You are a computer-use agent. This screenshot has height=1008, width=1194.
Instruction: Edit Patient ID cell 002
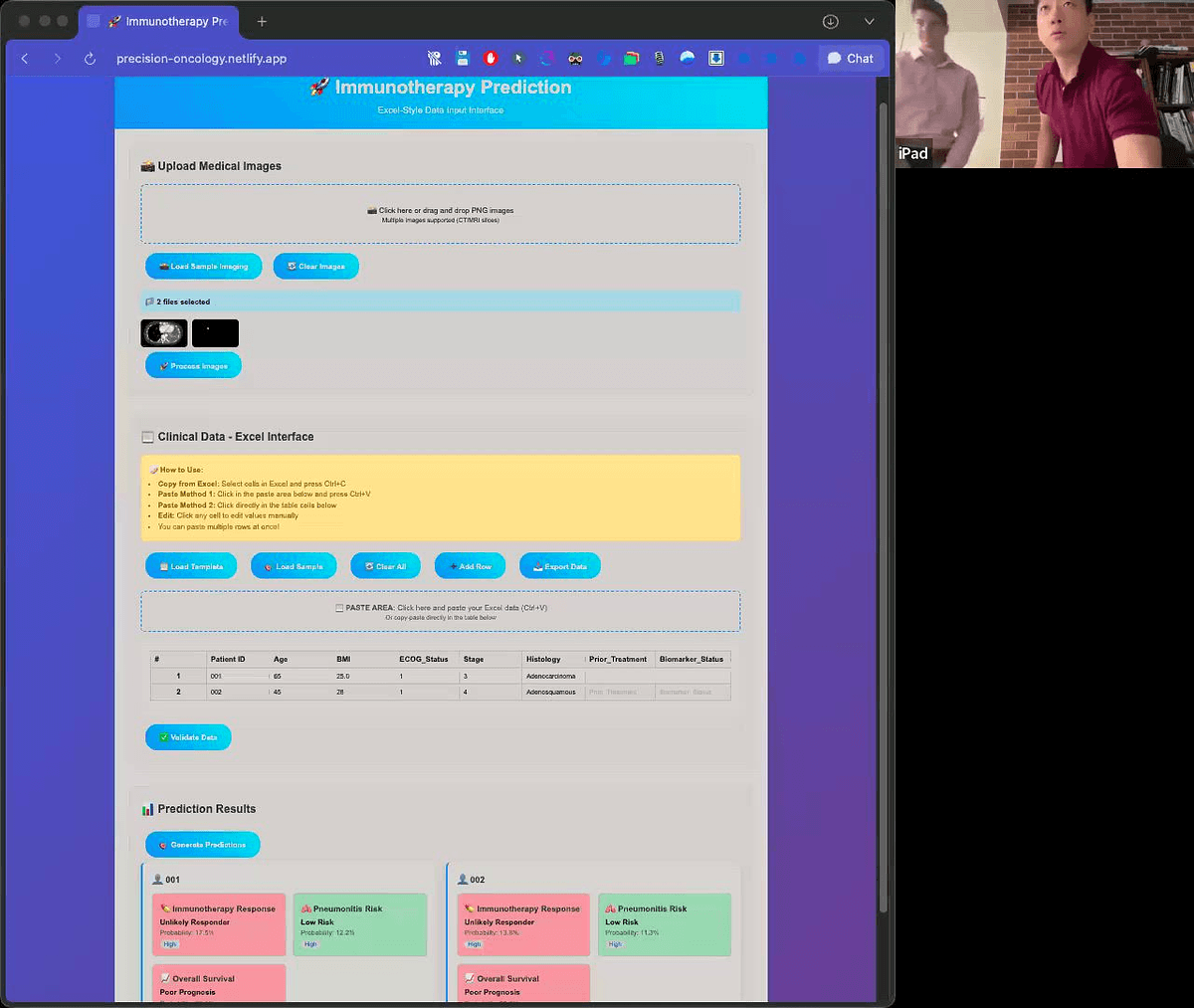click(x=237, y=692)
